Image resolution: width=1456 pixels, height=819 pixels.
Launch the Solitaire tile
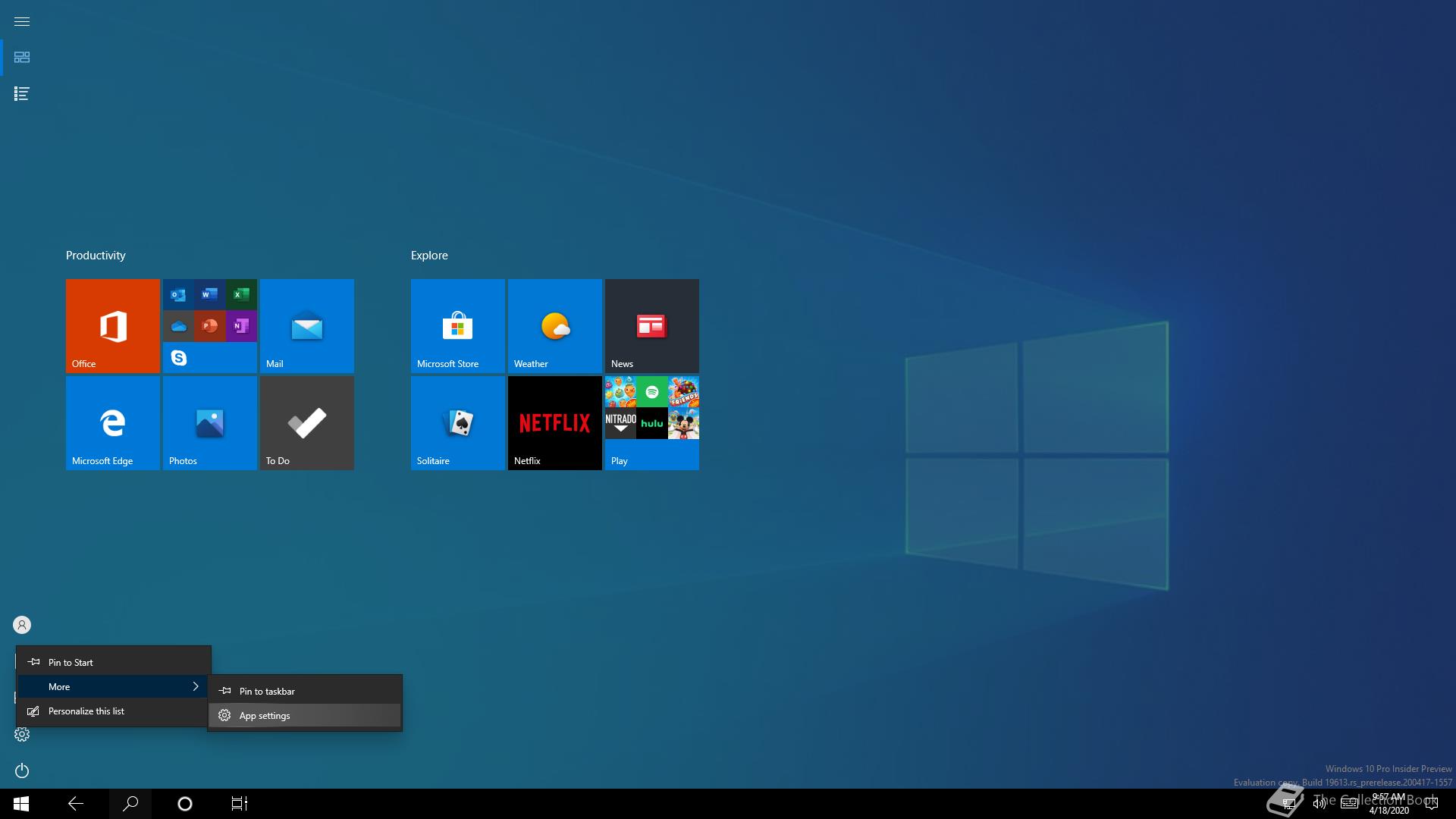click(x=457, y=423)
